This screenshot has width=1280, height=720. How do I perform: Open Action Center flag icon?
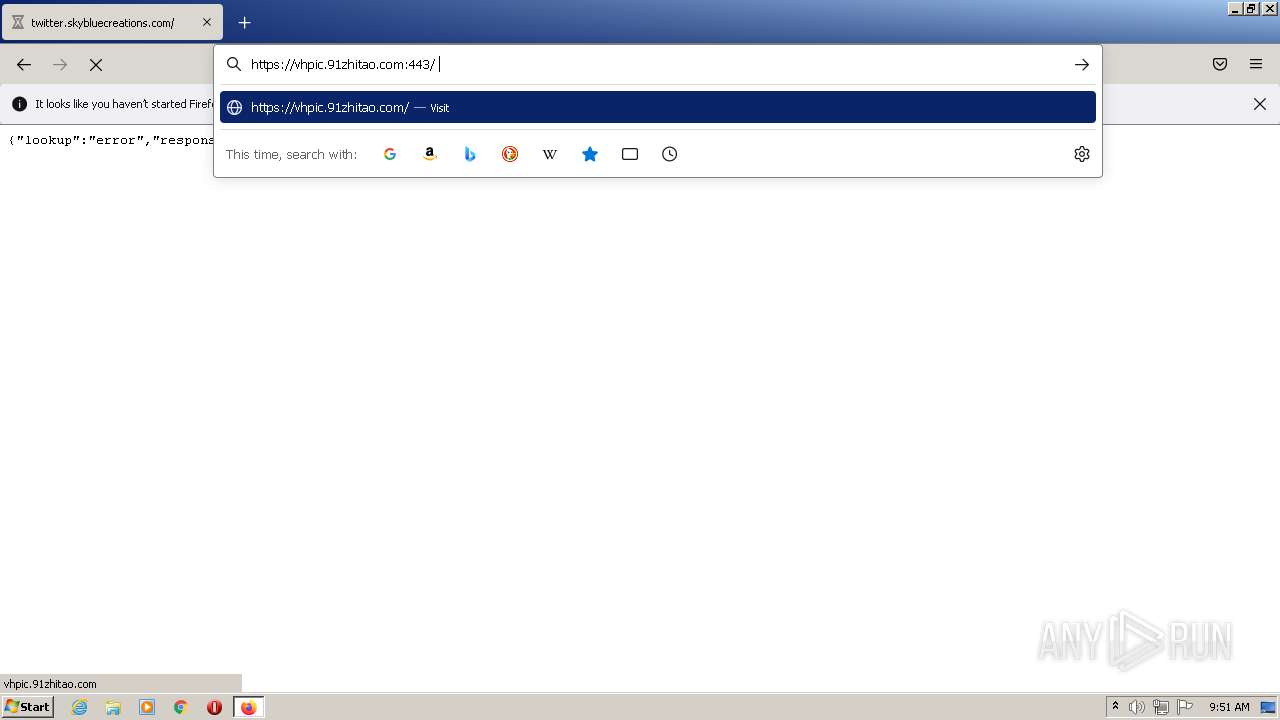click(x=1185, y=707)
